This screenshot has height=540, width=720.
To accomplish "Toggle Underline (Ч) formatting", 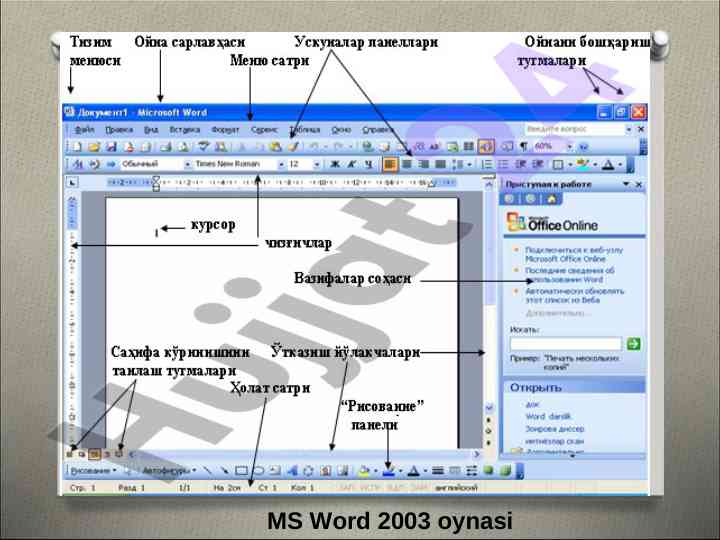I will (369, 164).
